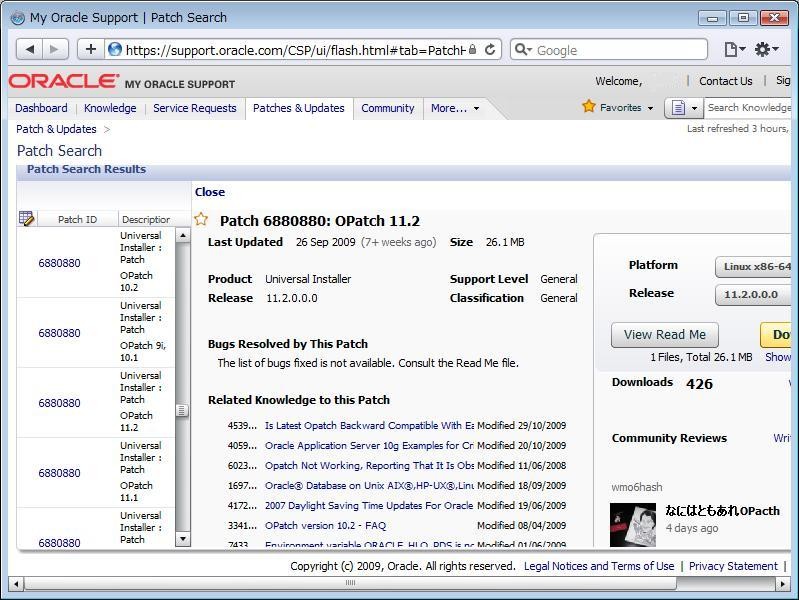Screen dimensions: 799x600
Task: Click the wmo6hash reviewer avatar thumbnail
Action: click(x=633, y=525)
